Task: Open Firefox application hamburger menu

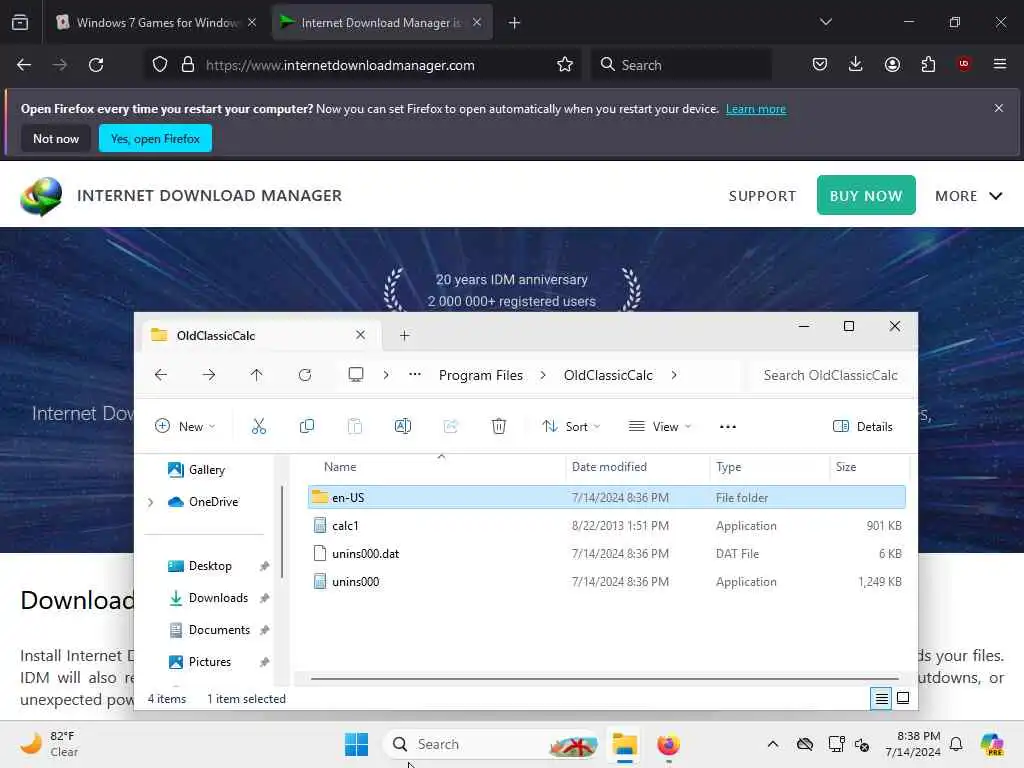Action: [1000, 64]
